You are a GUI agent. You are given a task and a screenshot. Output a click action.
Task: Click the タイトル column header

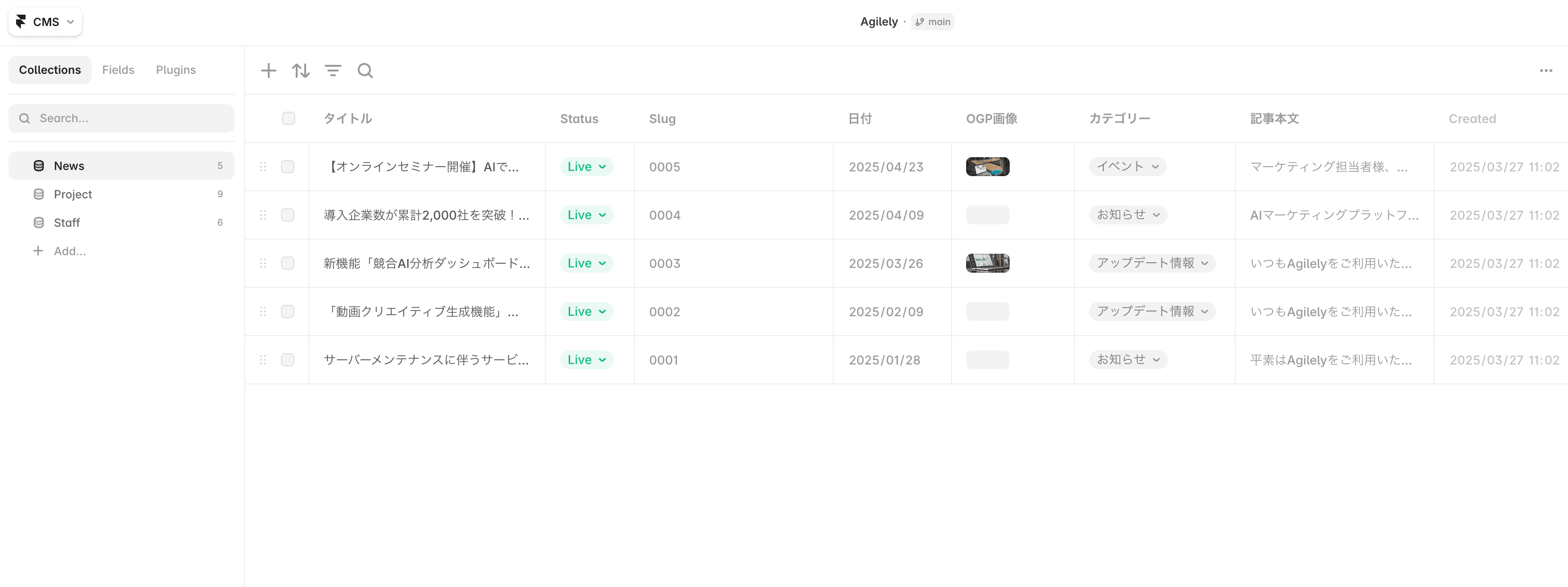click(x=348, y=119)
